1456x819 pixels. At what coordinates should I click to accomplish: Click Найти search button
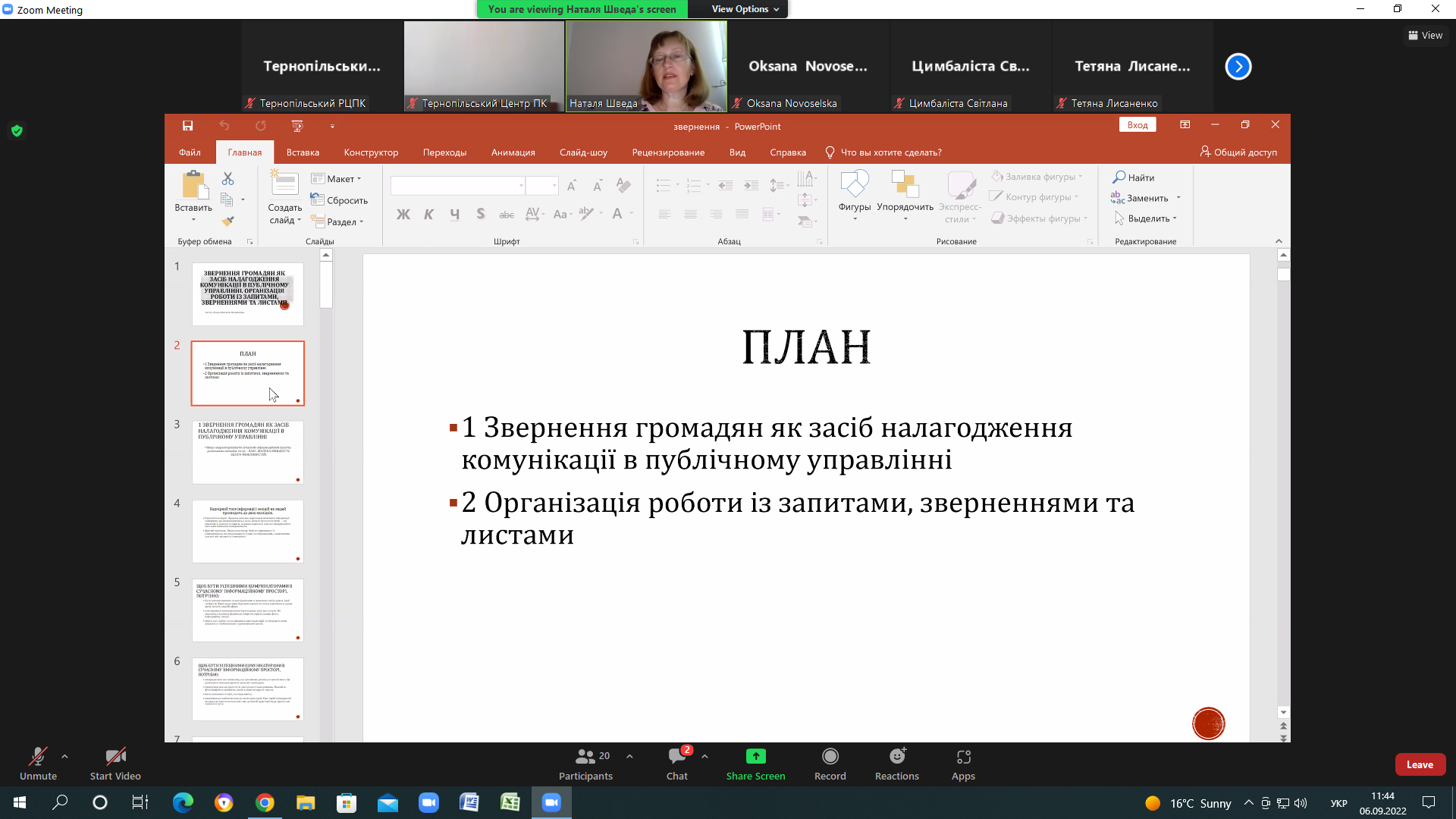[1134, 177]
